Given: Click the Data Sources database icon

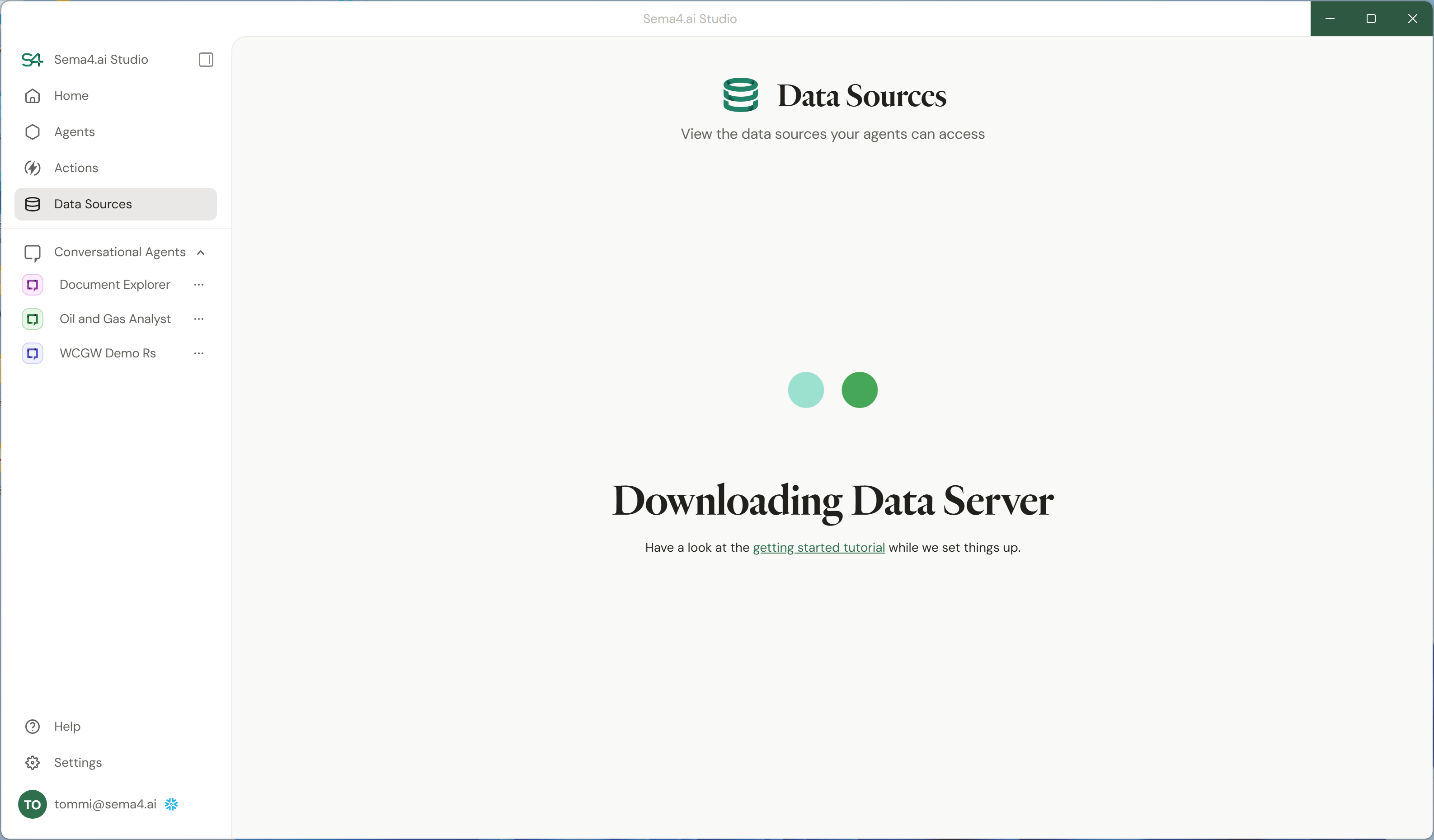Looking at the screenshot, I should coord(33,204).
